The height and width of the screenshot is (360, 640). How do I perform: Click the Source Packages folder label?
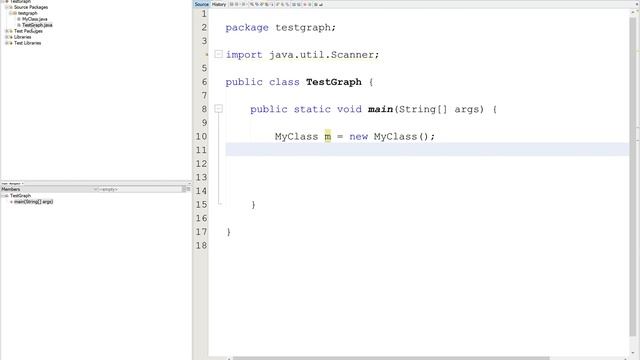coord(31,7)
